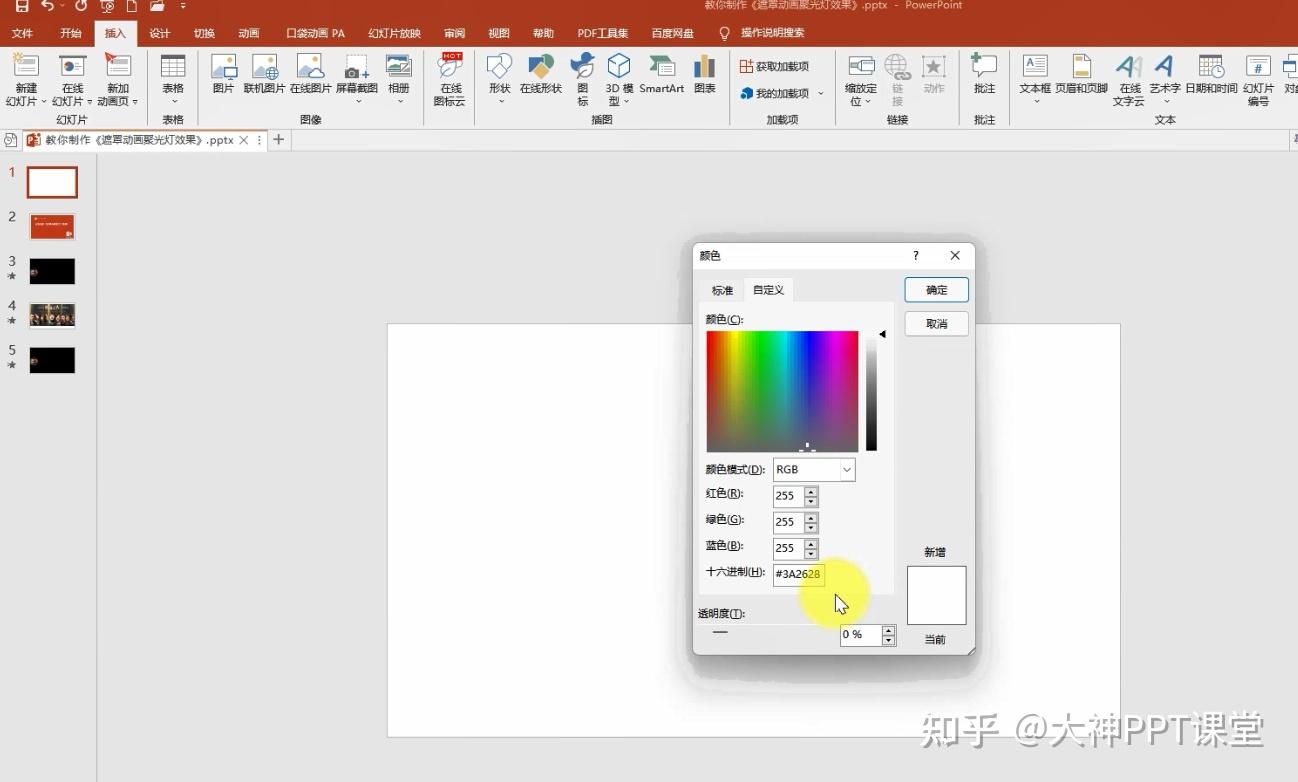The image size is (1298, 782).
Task: Expand the 我的加载项 dropdown arrow
Action: point(818,93)
